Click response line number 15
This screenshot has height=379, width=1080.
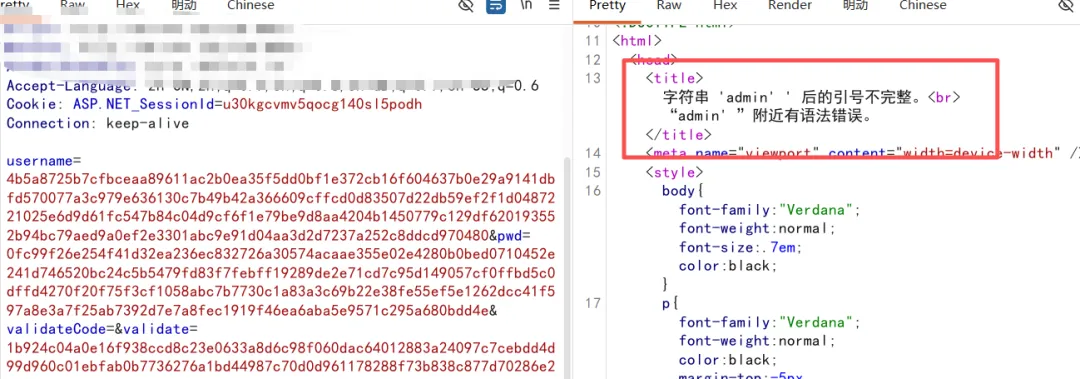pos(592,172)
